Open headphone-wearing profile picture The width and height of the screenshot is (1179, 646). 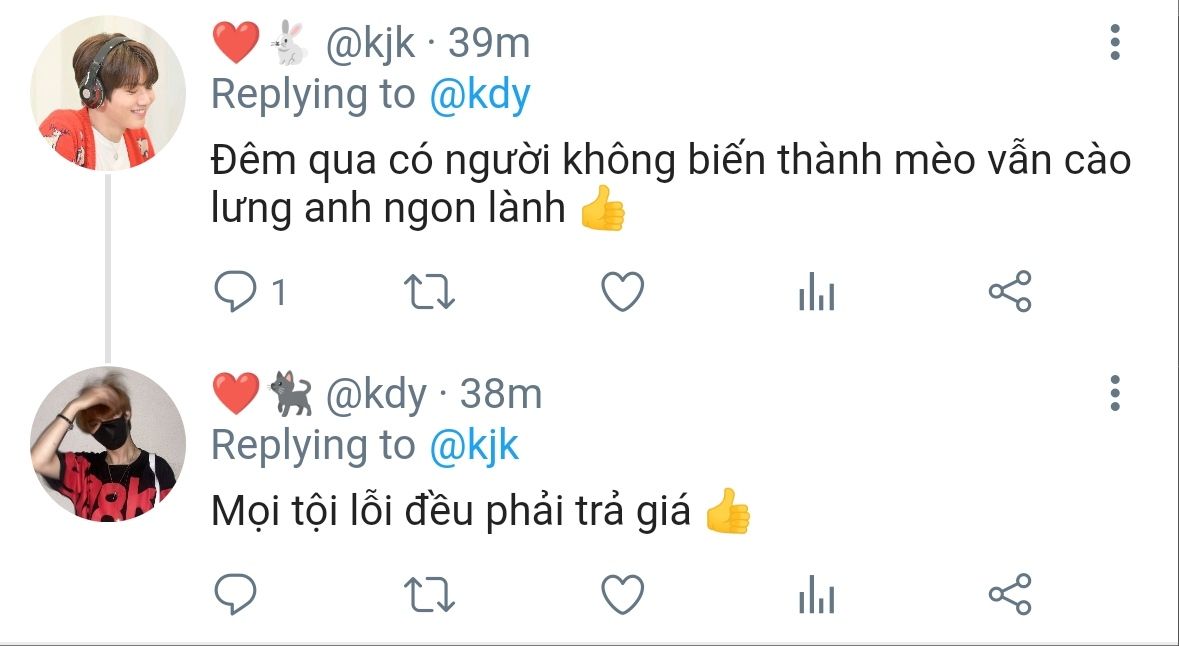[x=108, y=93]
